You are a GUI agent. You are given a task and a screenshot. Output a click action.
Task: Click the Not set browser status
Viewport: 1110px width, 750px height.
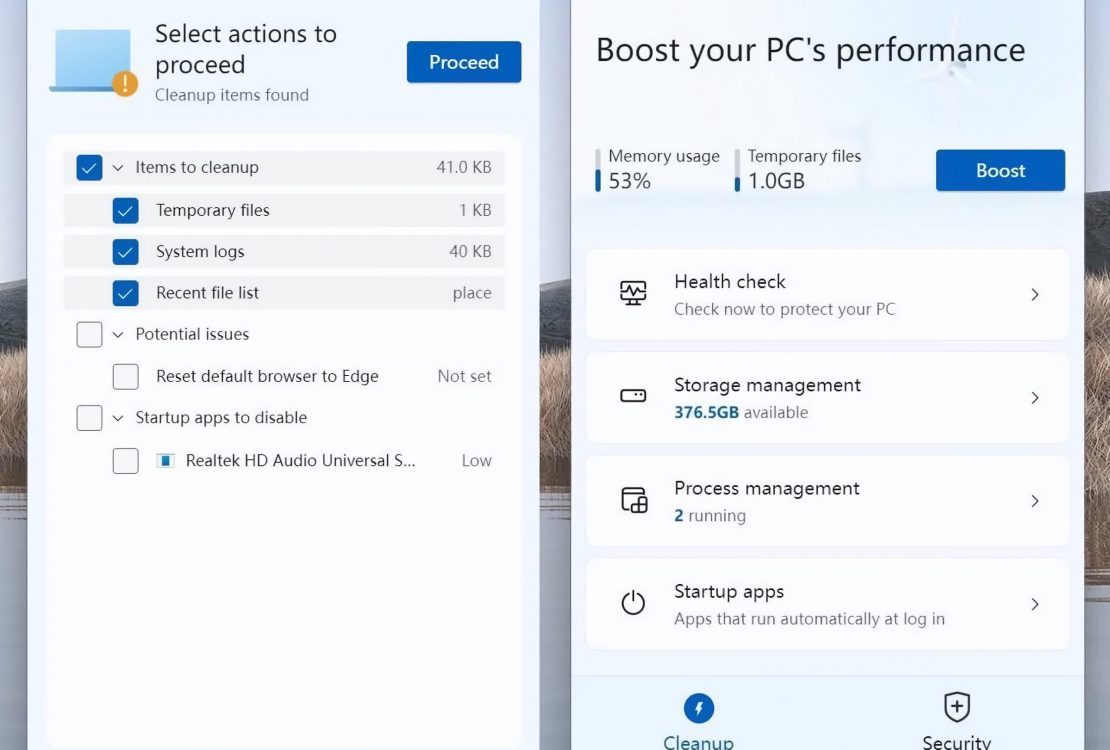[464, 377]
